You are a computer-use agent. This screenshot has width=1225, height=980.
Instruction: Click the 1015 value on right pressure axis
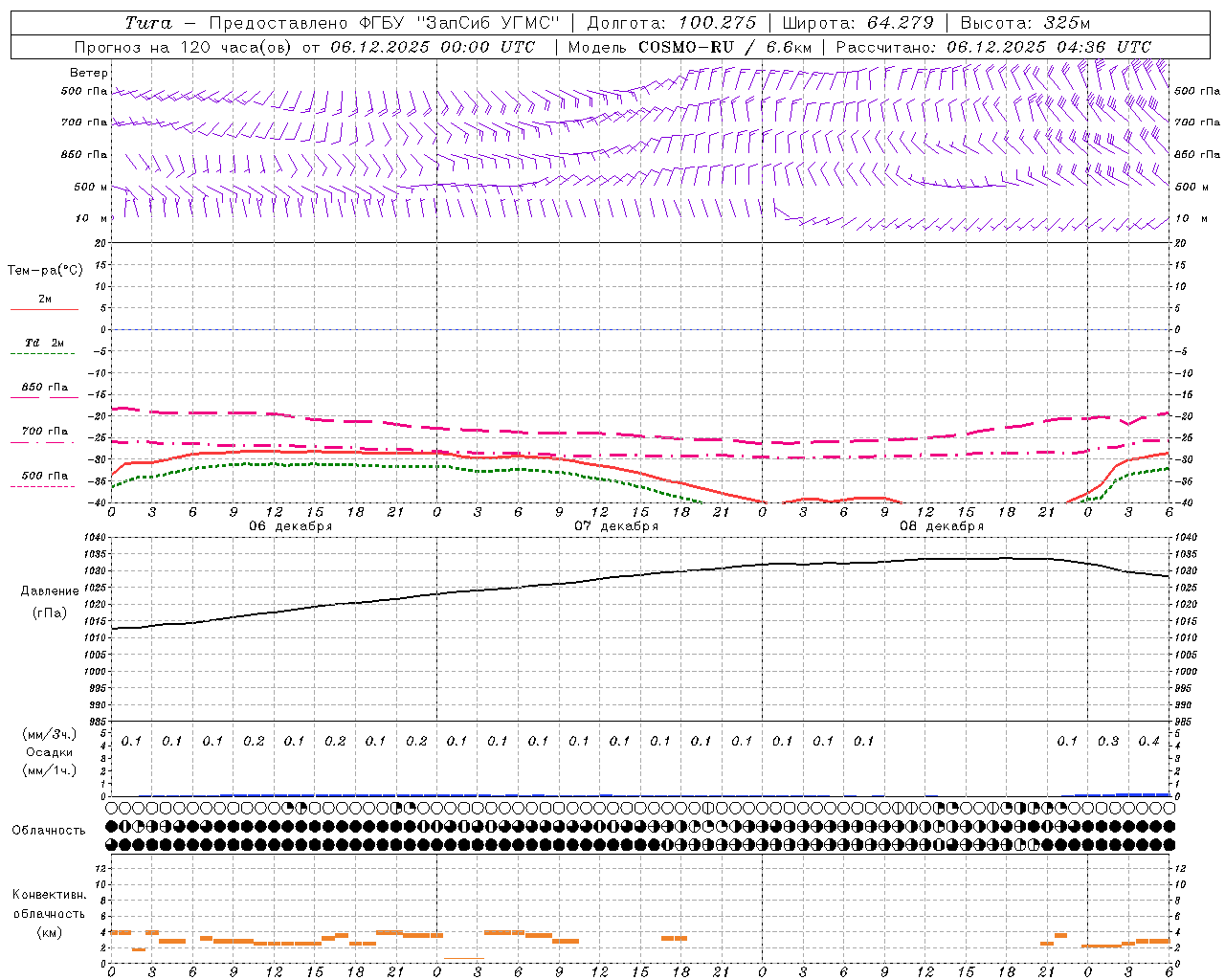[x=1186, y=622]
